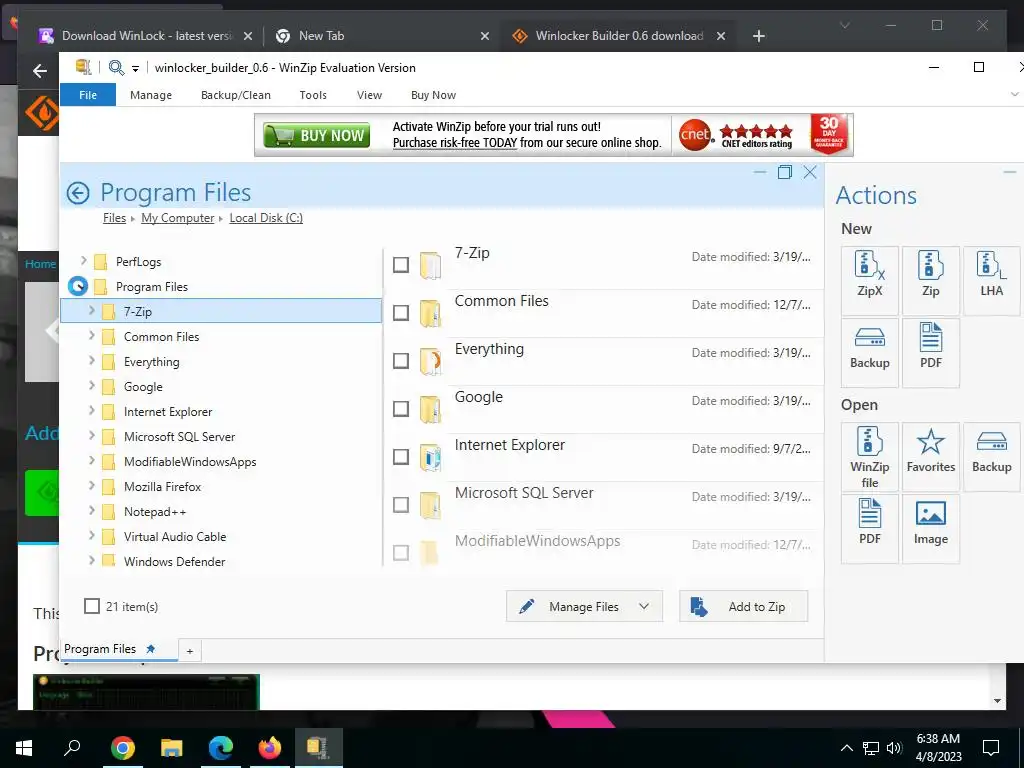The height and width of the screenshot is (768, 1024).
Task: Click the browser back arrow
Action: coord(40,71)
